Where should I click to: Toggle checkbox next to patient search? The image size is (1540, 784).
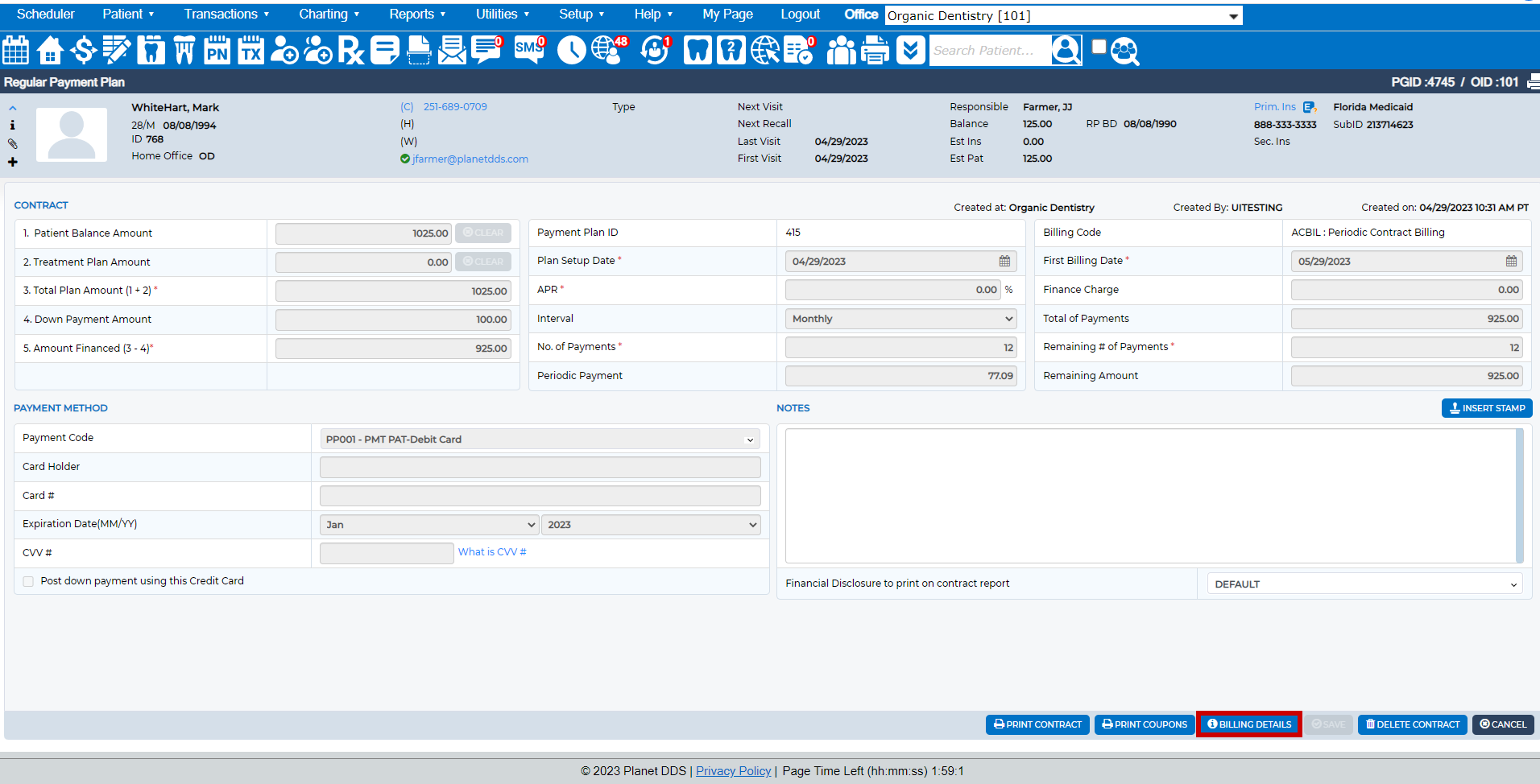(x=1099, y=47)
